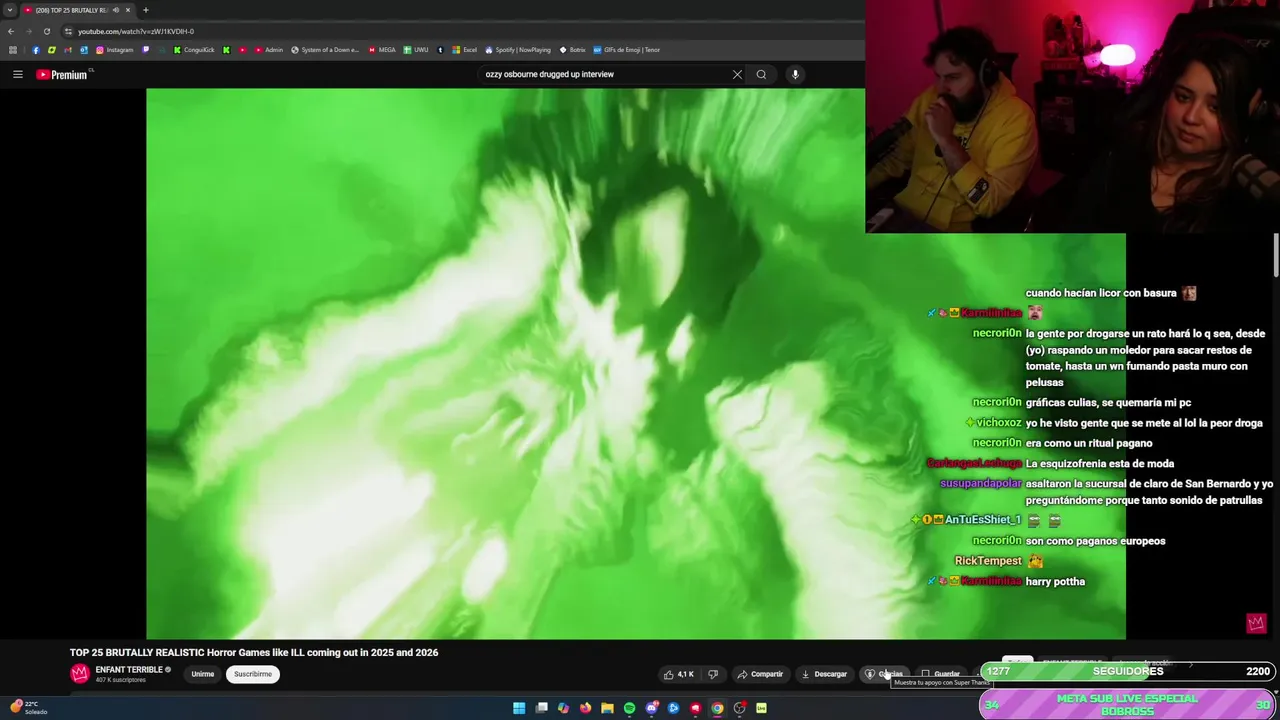Open the Windows Start menu
1280x720 pixels.
tap(519, 708)
